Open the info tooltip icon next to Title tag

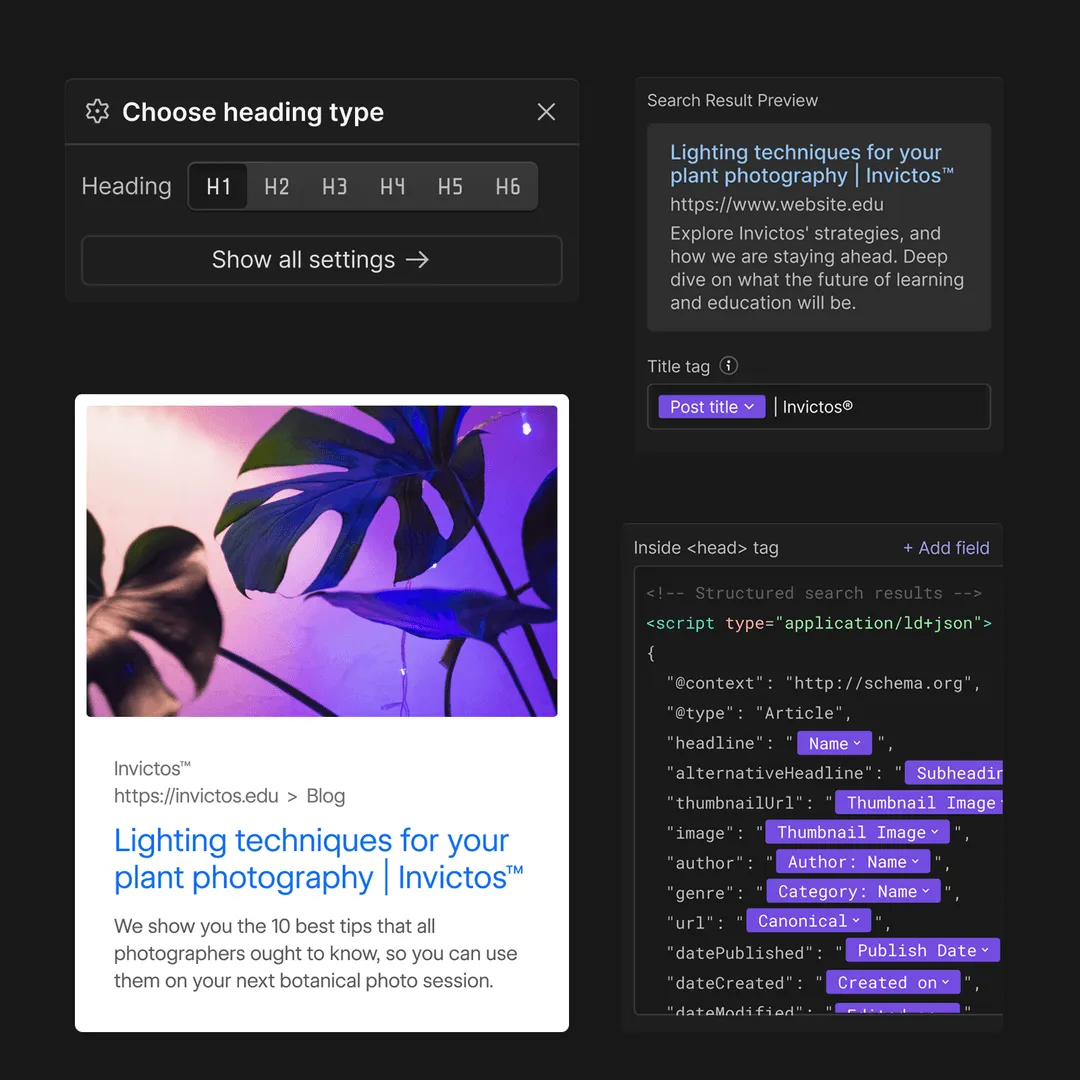coord(729,366)
